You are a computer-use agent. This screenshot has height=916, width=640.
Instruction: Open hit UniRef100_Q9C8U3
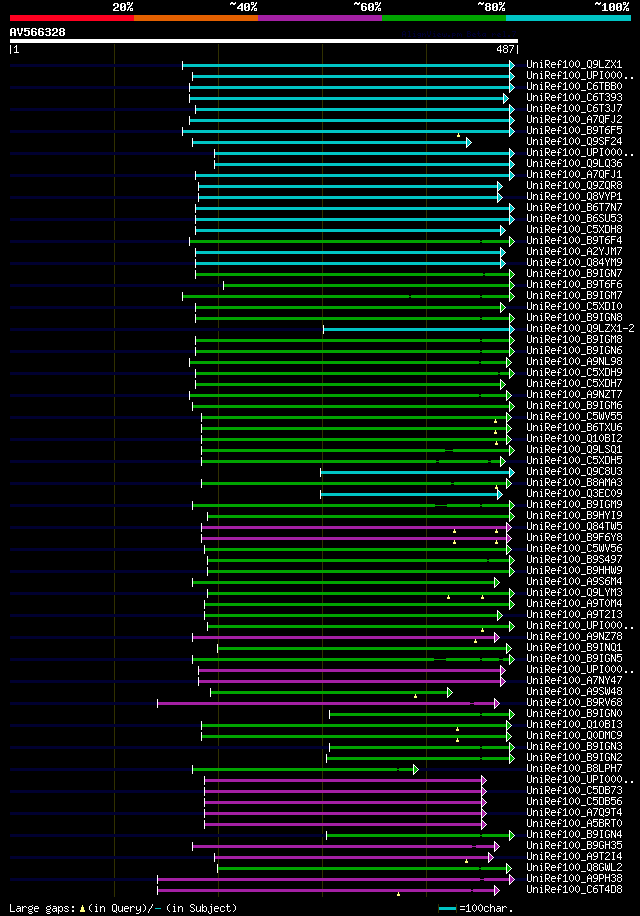pyautogui.click(x=574, y=471)
